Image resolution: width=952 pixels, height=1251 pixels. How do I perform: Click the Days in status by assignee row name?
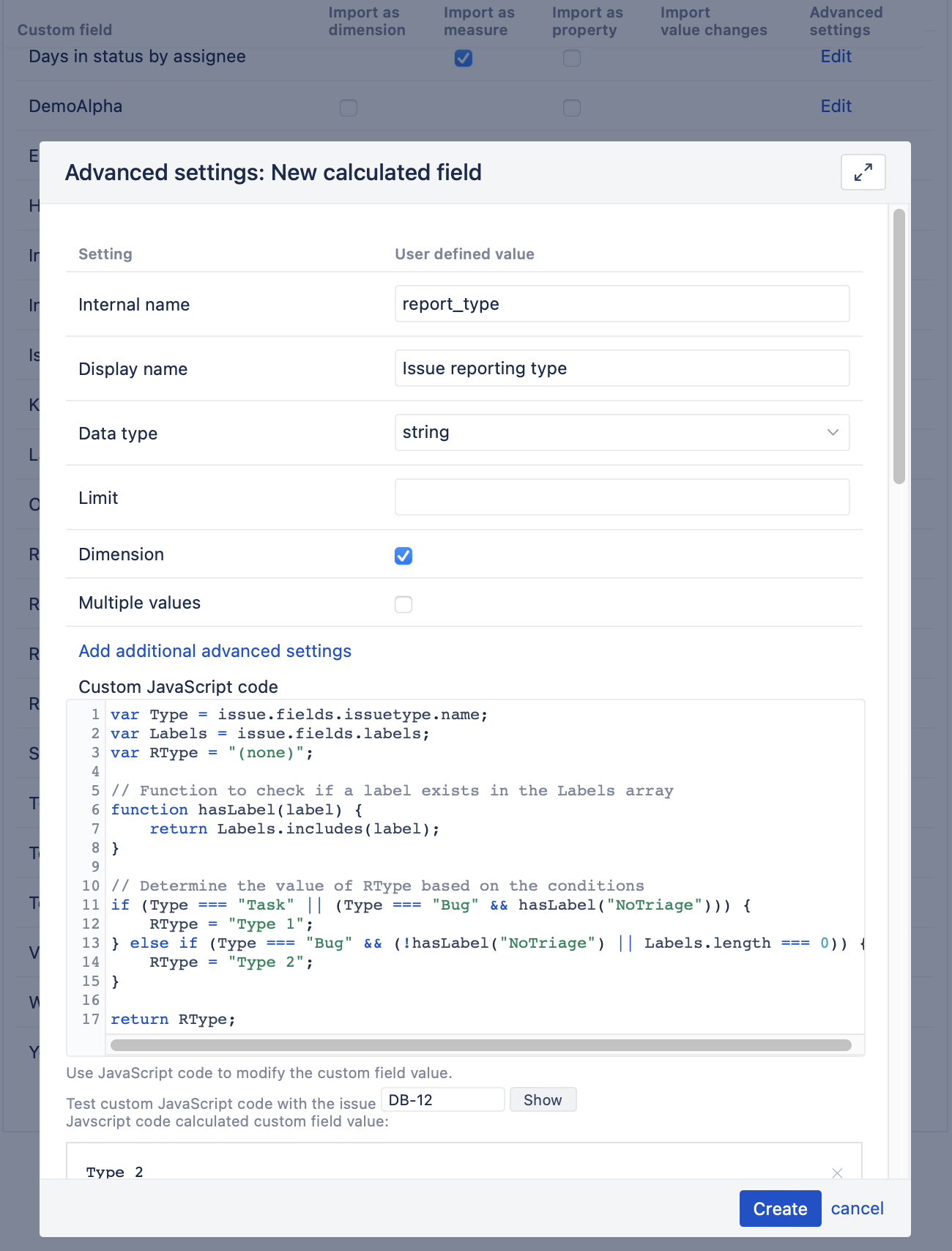(137, 56)
